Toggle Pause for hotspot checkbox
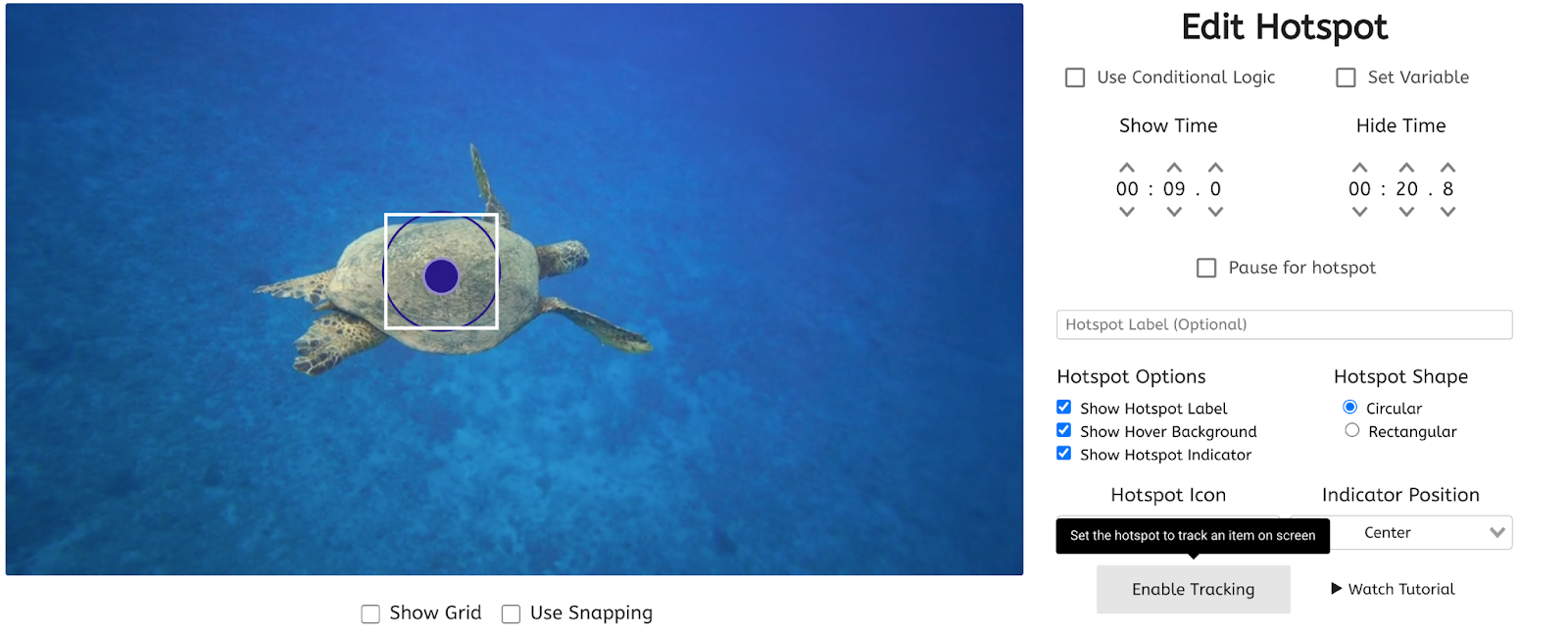 pos(1206,268)
